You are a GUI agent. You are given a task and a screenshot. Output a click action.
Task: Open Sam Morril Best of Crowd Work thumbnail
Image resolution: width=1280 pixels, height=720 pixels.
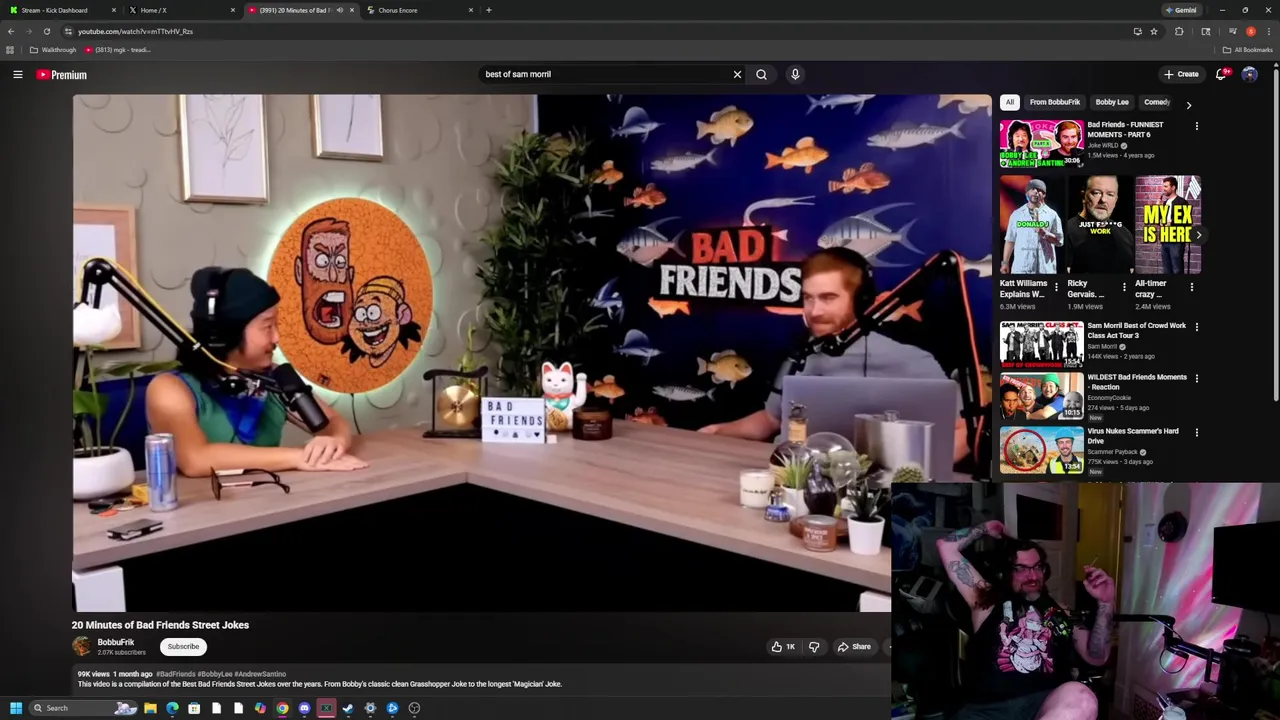point(1041,345)
